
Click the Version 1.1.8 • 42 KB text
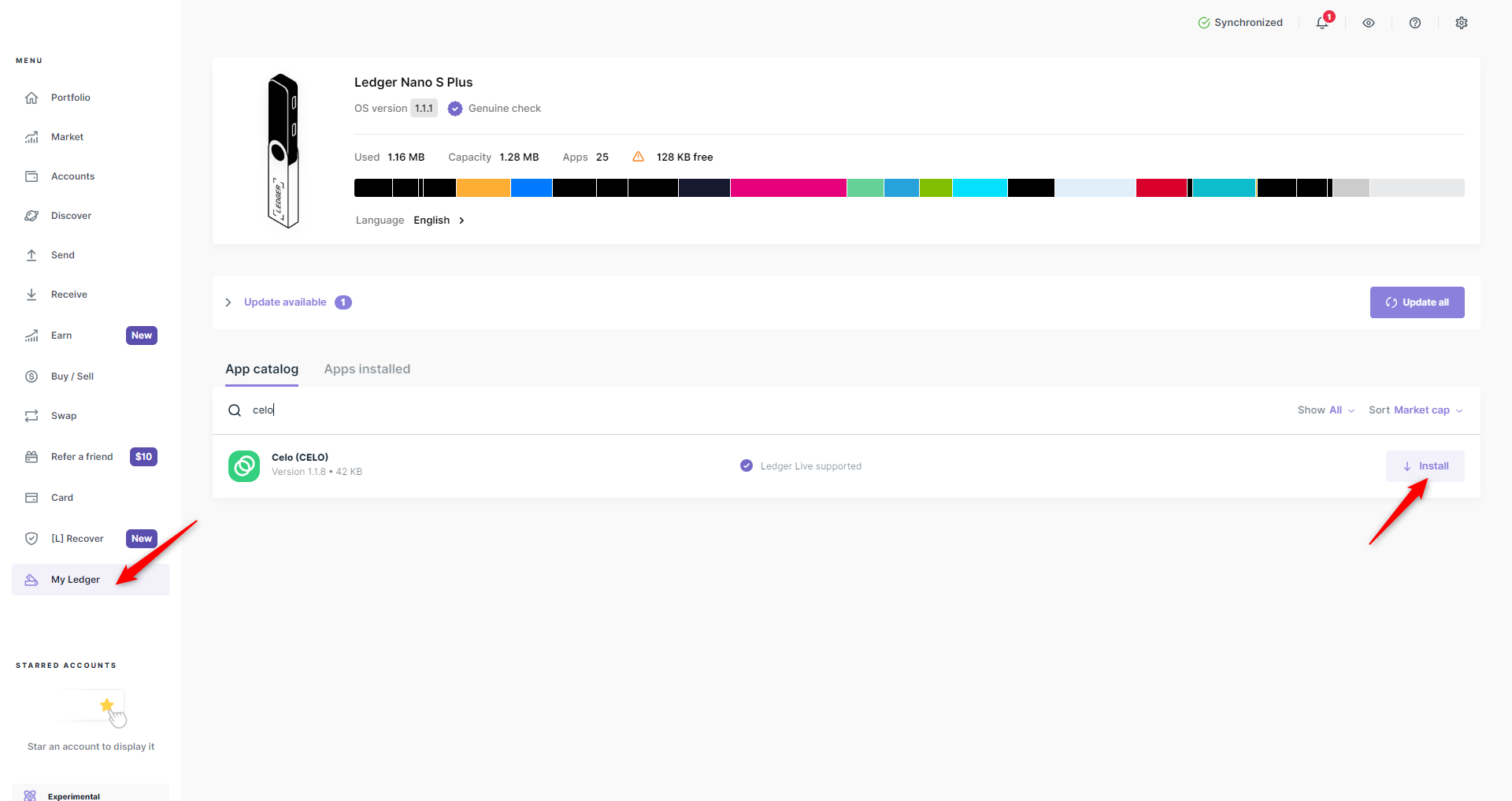point(317,472)
